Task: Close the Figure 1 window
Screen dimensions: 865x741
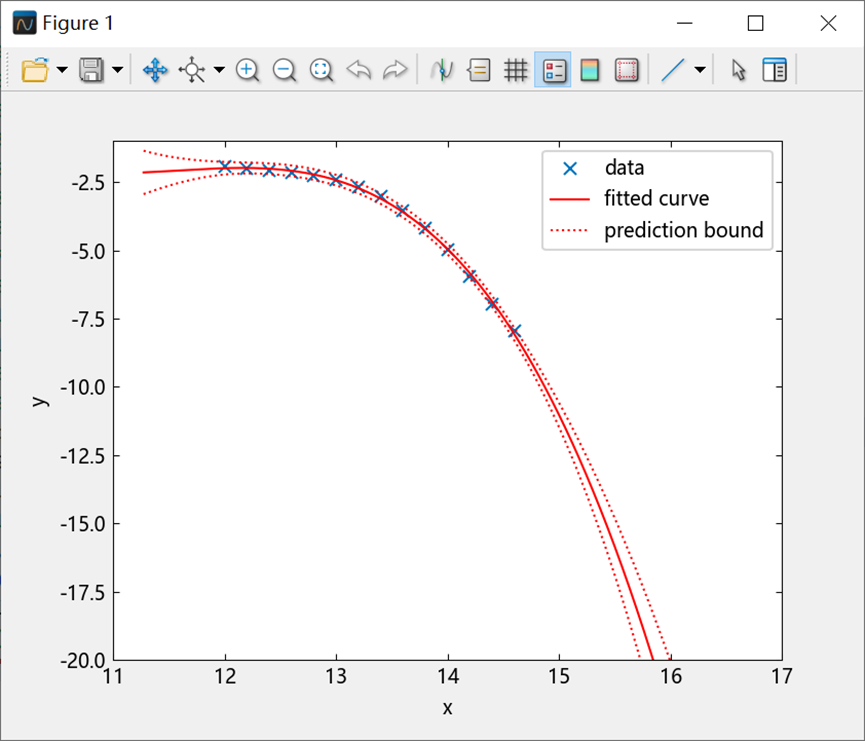Action: 828,23
